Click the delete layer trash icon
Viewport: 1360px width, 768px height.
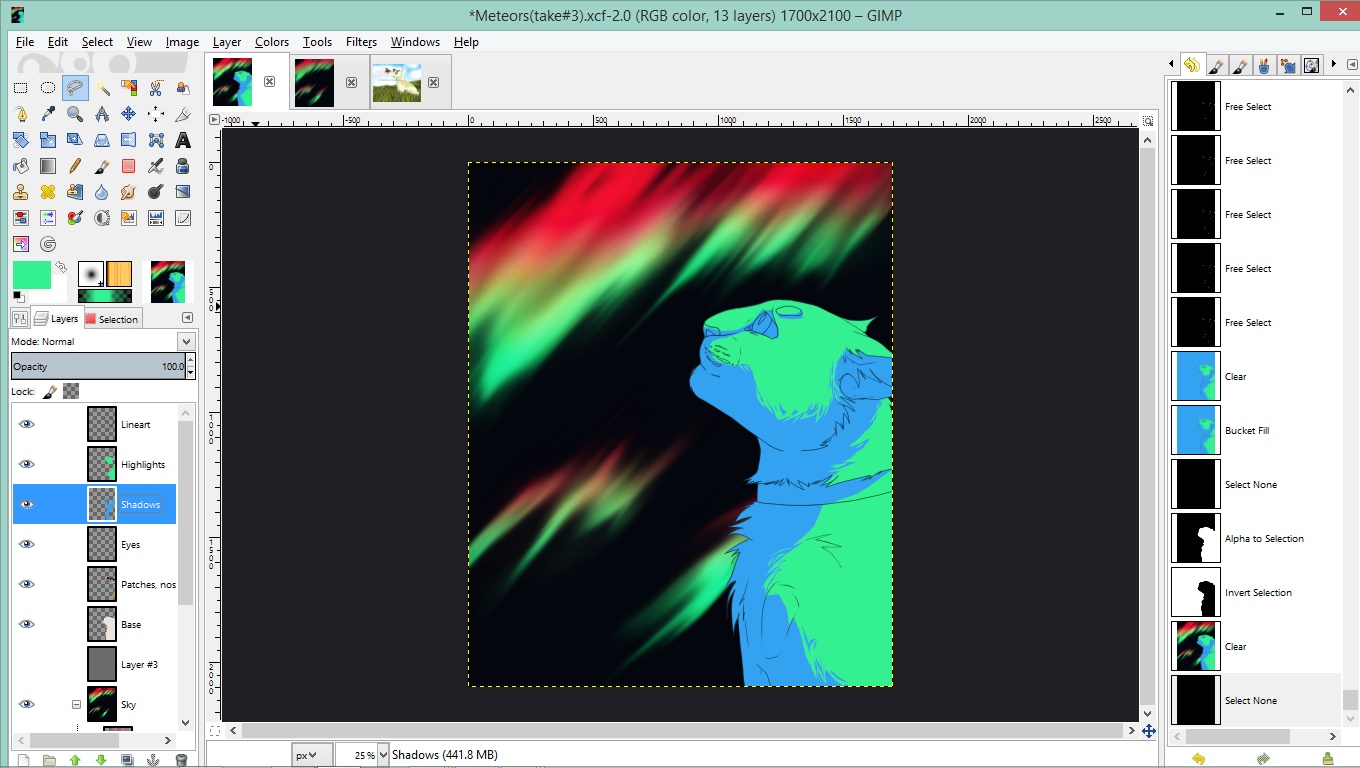[181, 760]
